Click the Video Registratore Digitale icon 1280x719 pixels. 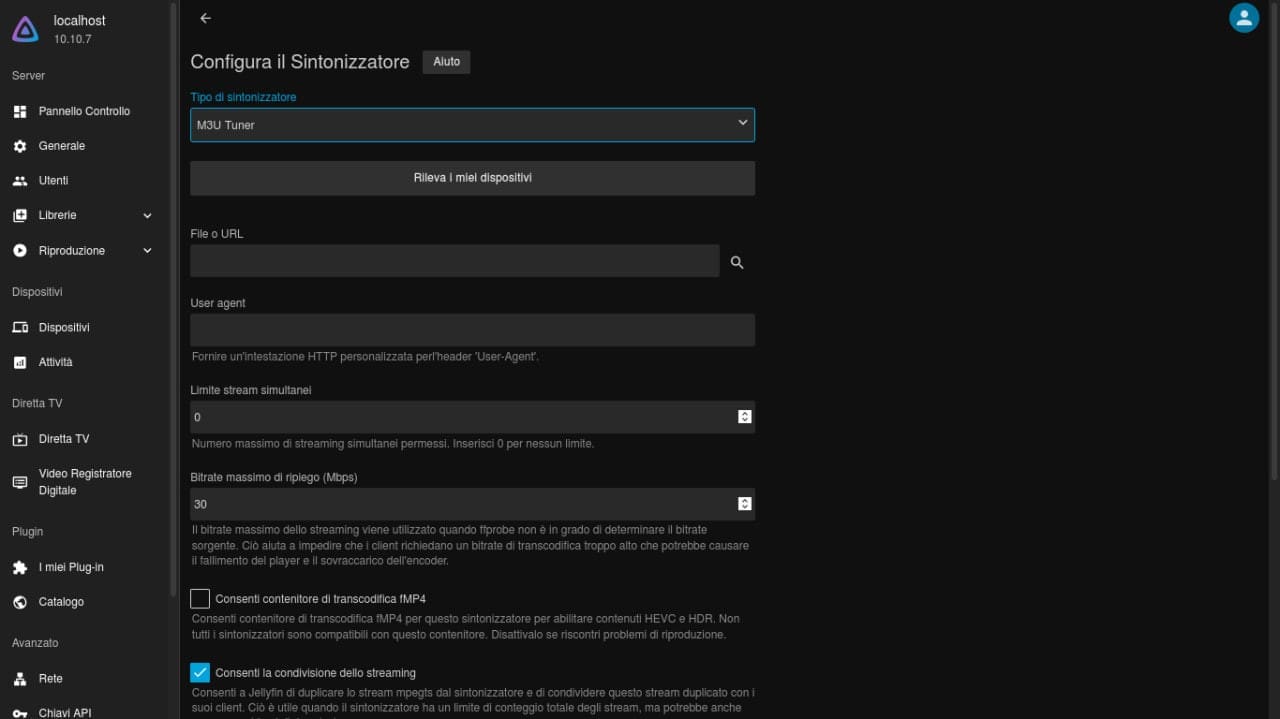(20, 482)
